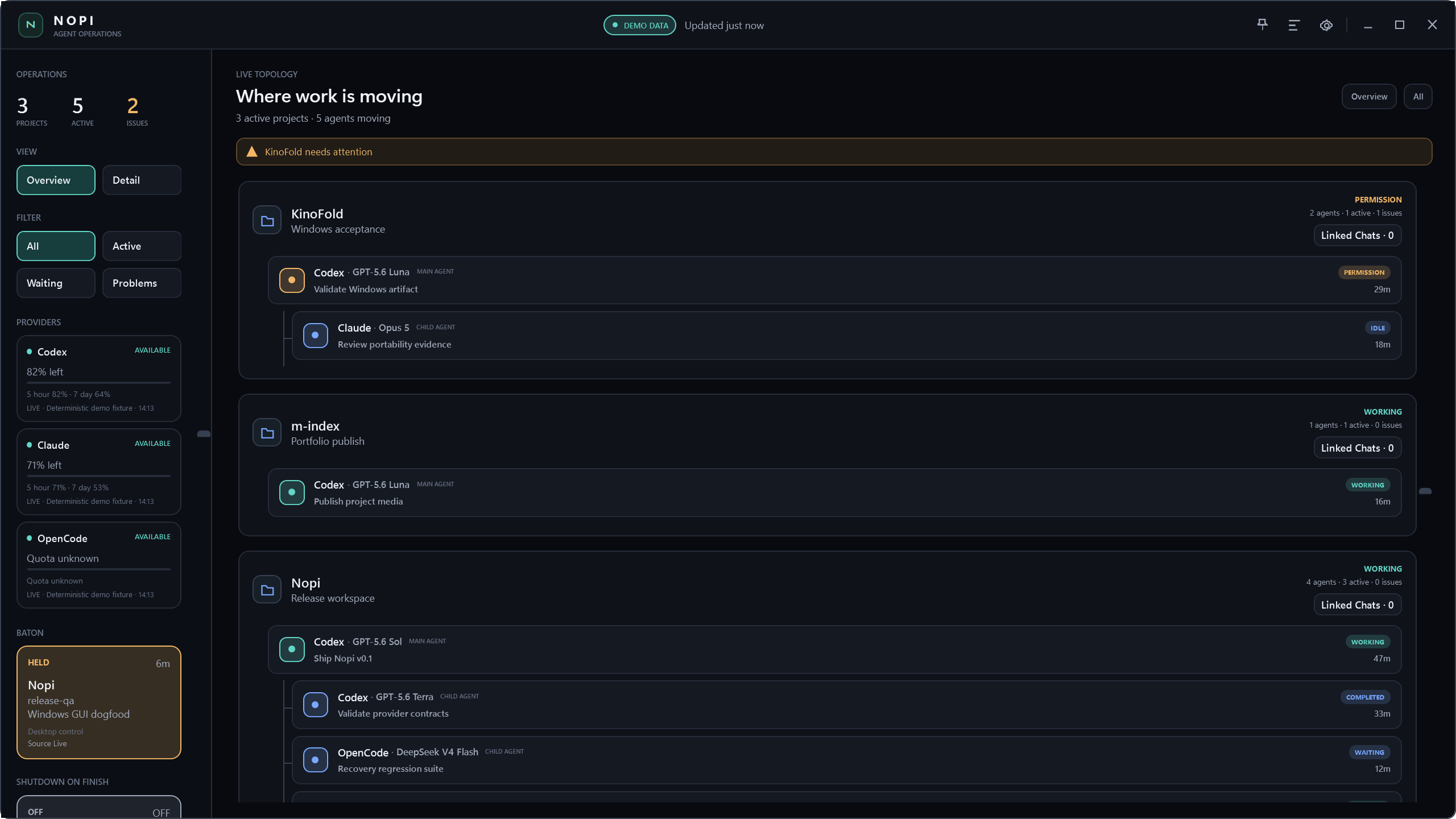Click the Codex 82% left quota bar

98,383
